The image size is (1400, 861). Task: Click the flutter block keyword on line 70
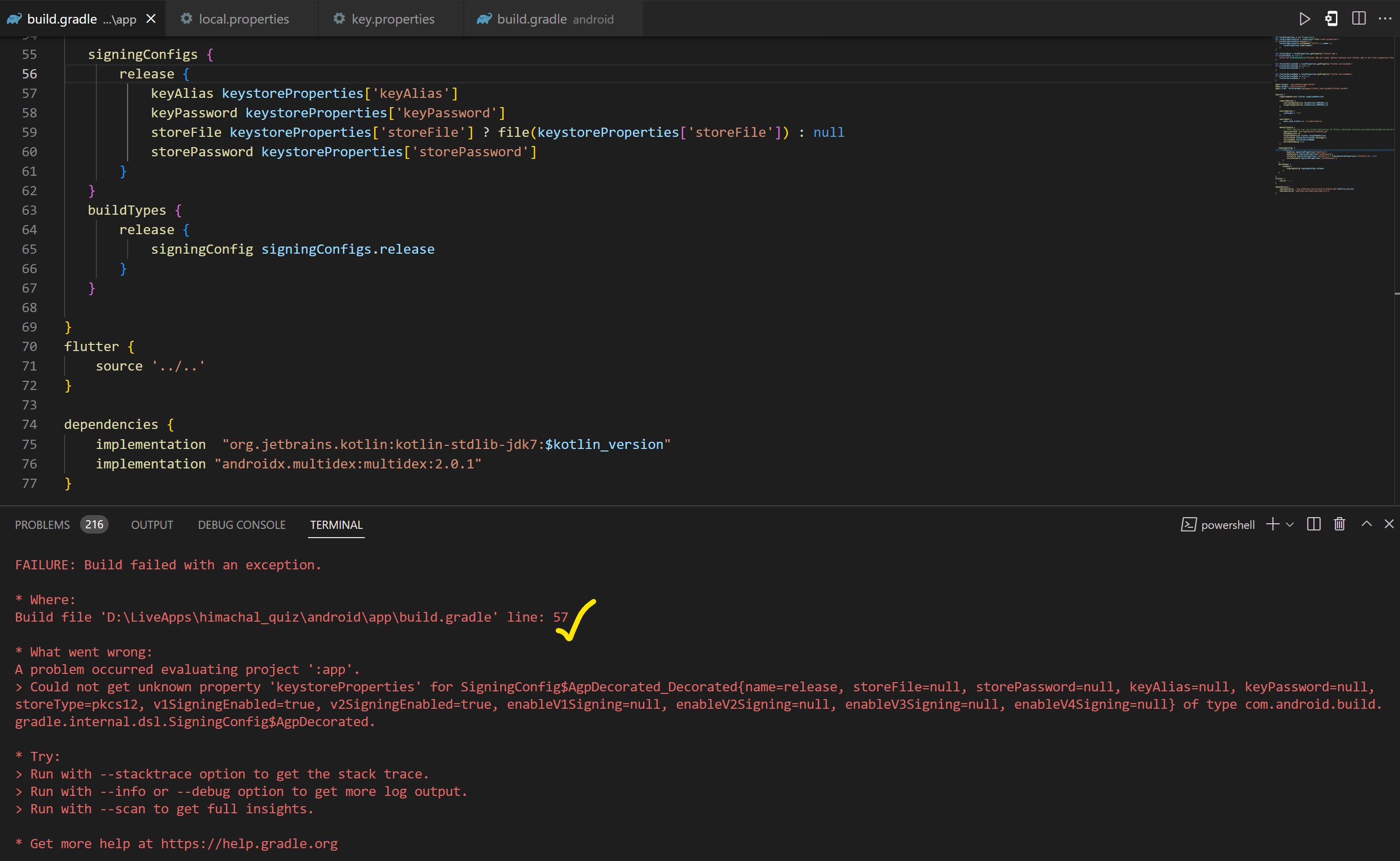[92, 346]
